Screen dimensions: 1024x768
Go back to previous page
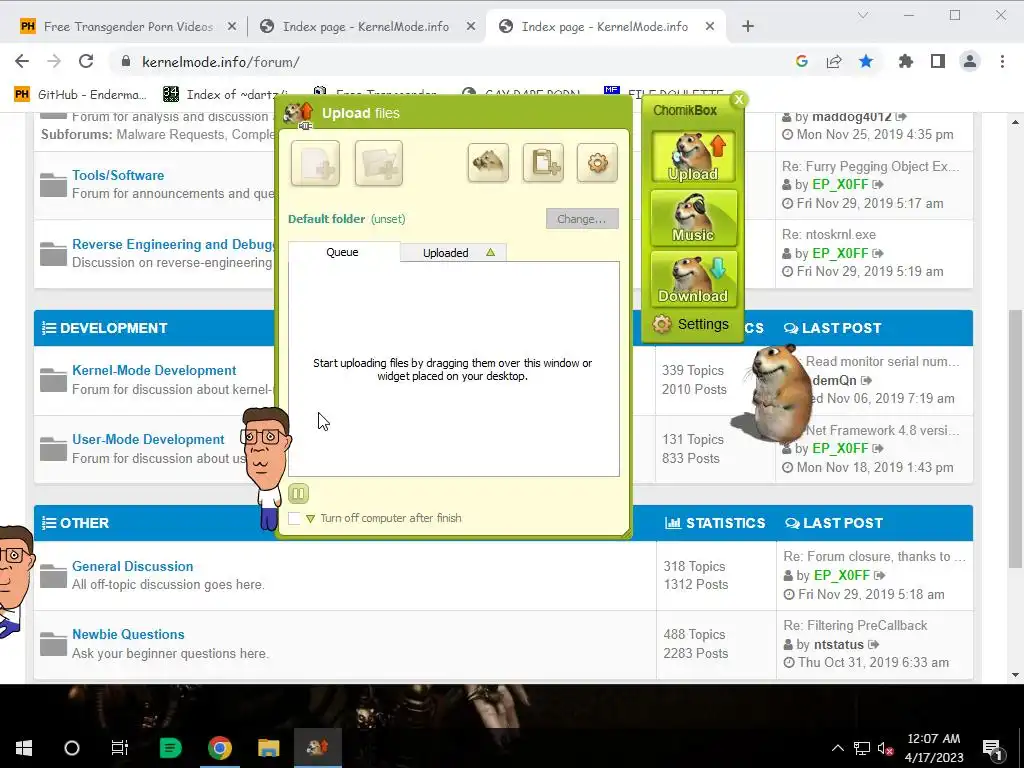click(22, 61)
